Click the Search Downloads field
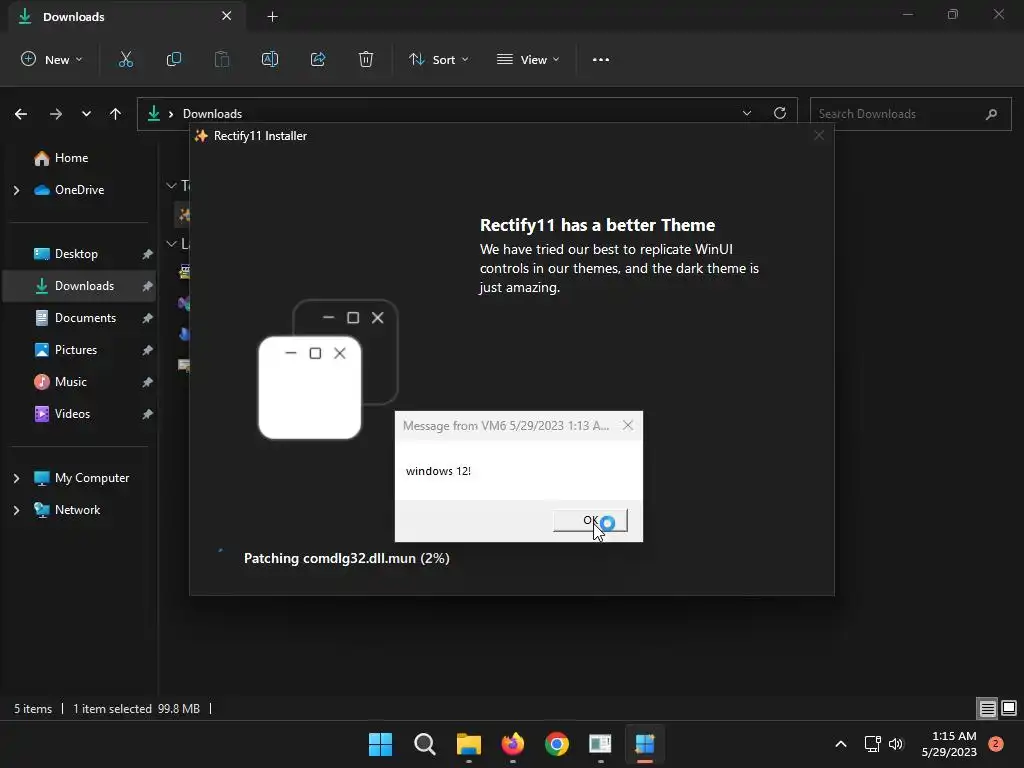Screen dimensions: 1024x768 [x=910, y=114]
